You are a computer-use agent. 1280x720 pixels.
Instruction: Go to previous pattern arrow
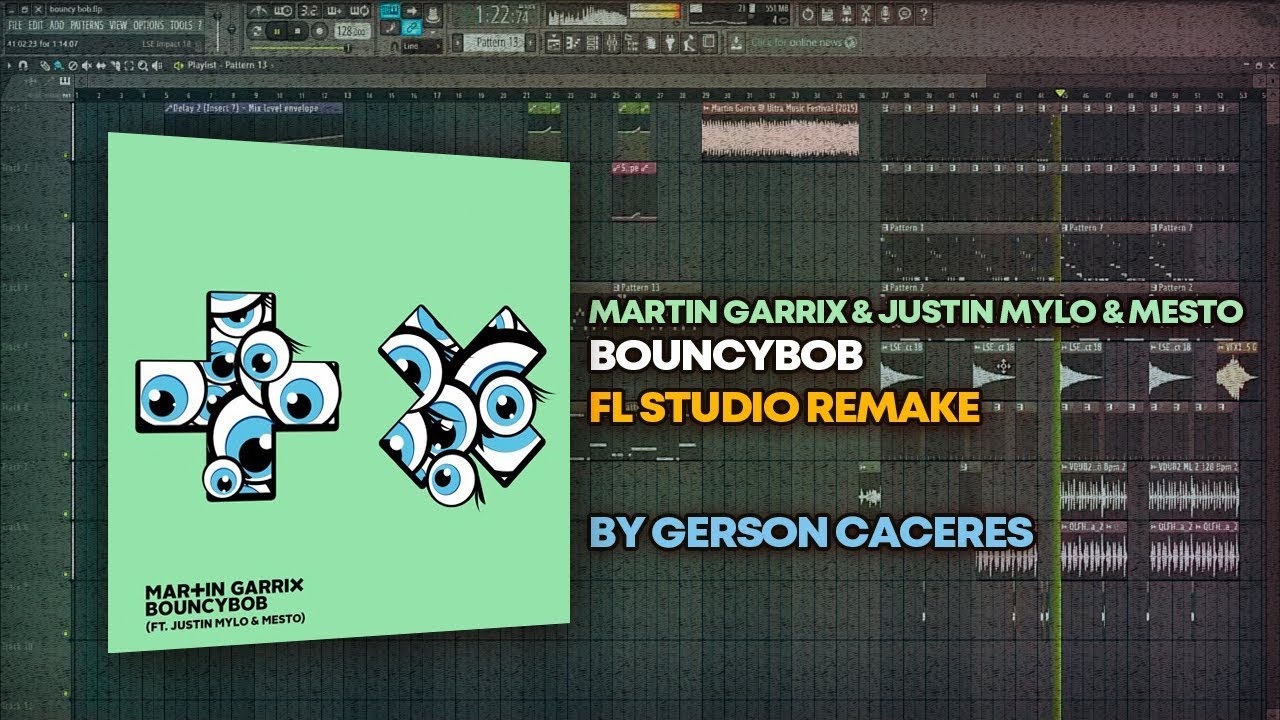[457, 42]
